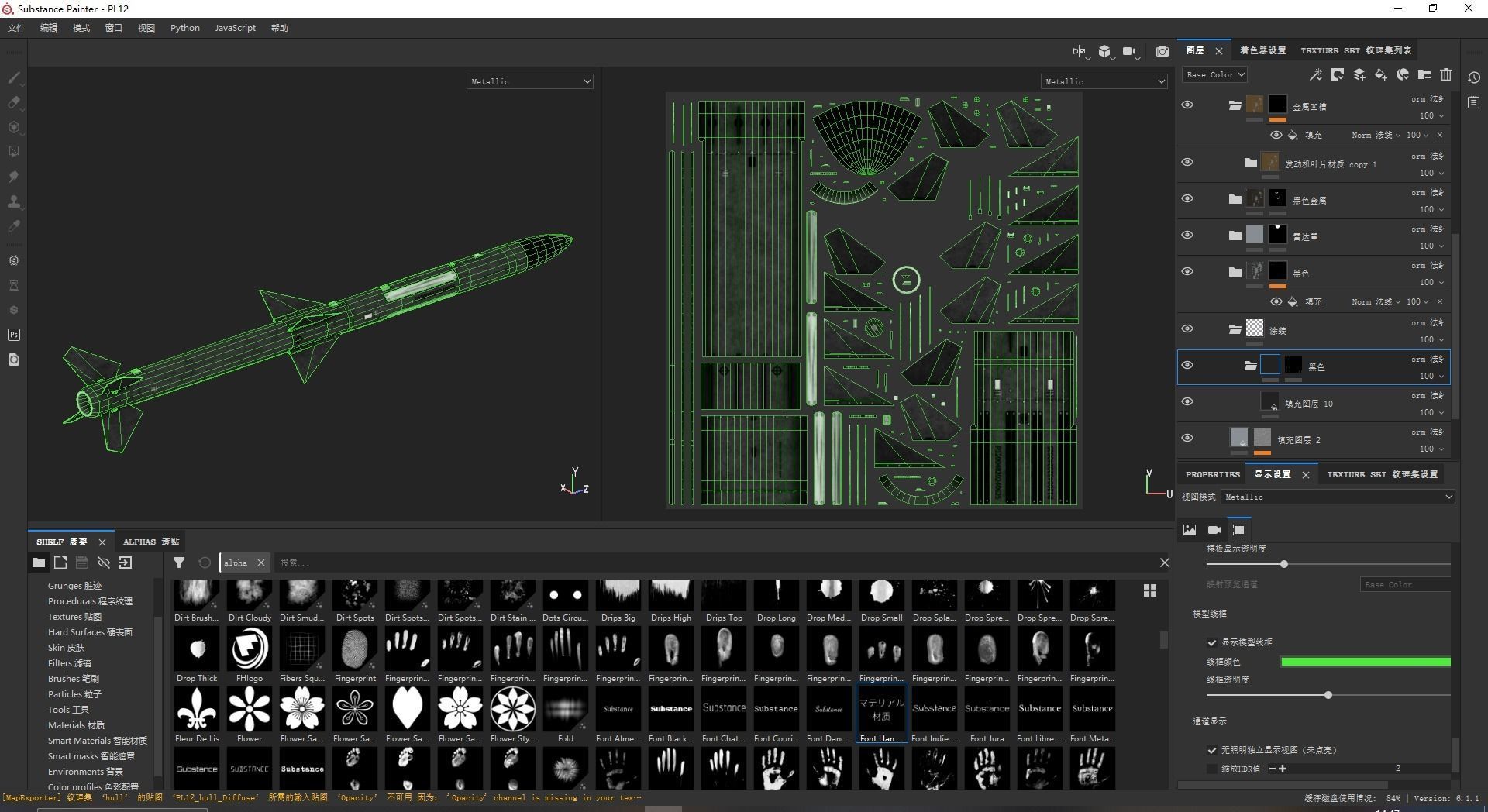
Task: Click the shelf filter funnel icon
Action: (179, 563)
